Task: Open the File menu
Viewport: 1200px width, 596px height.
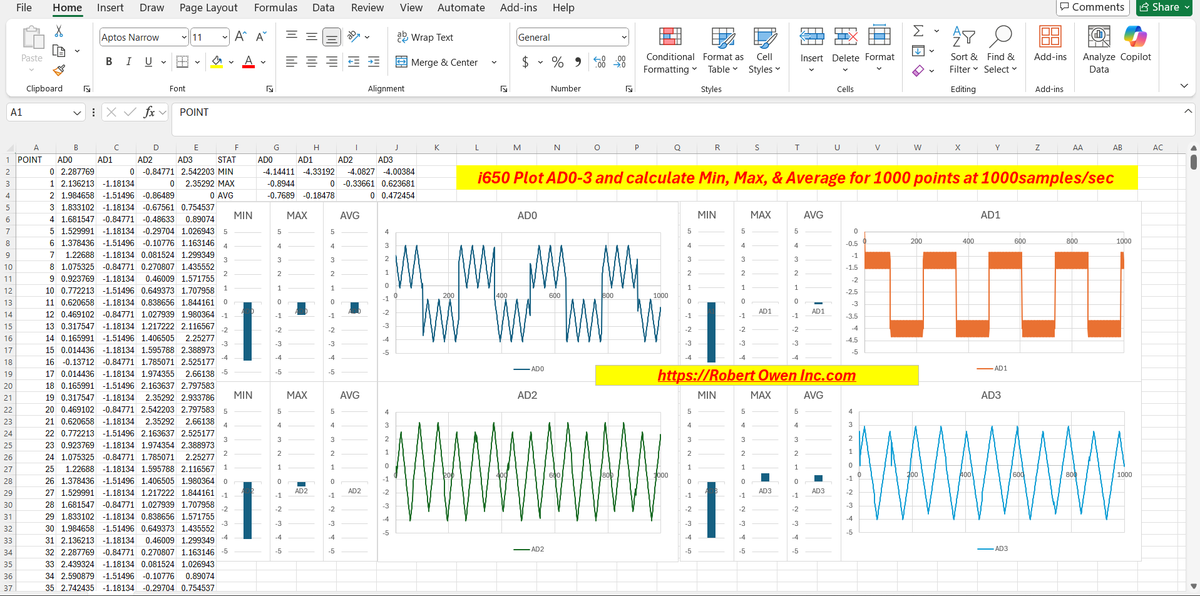Action: (x=24, y=8)
